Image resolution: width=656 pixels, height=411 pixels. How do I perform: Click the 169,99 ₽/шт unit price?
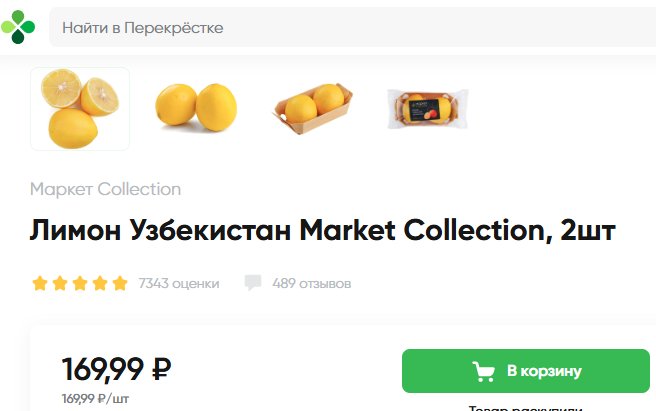pos(95,398)
